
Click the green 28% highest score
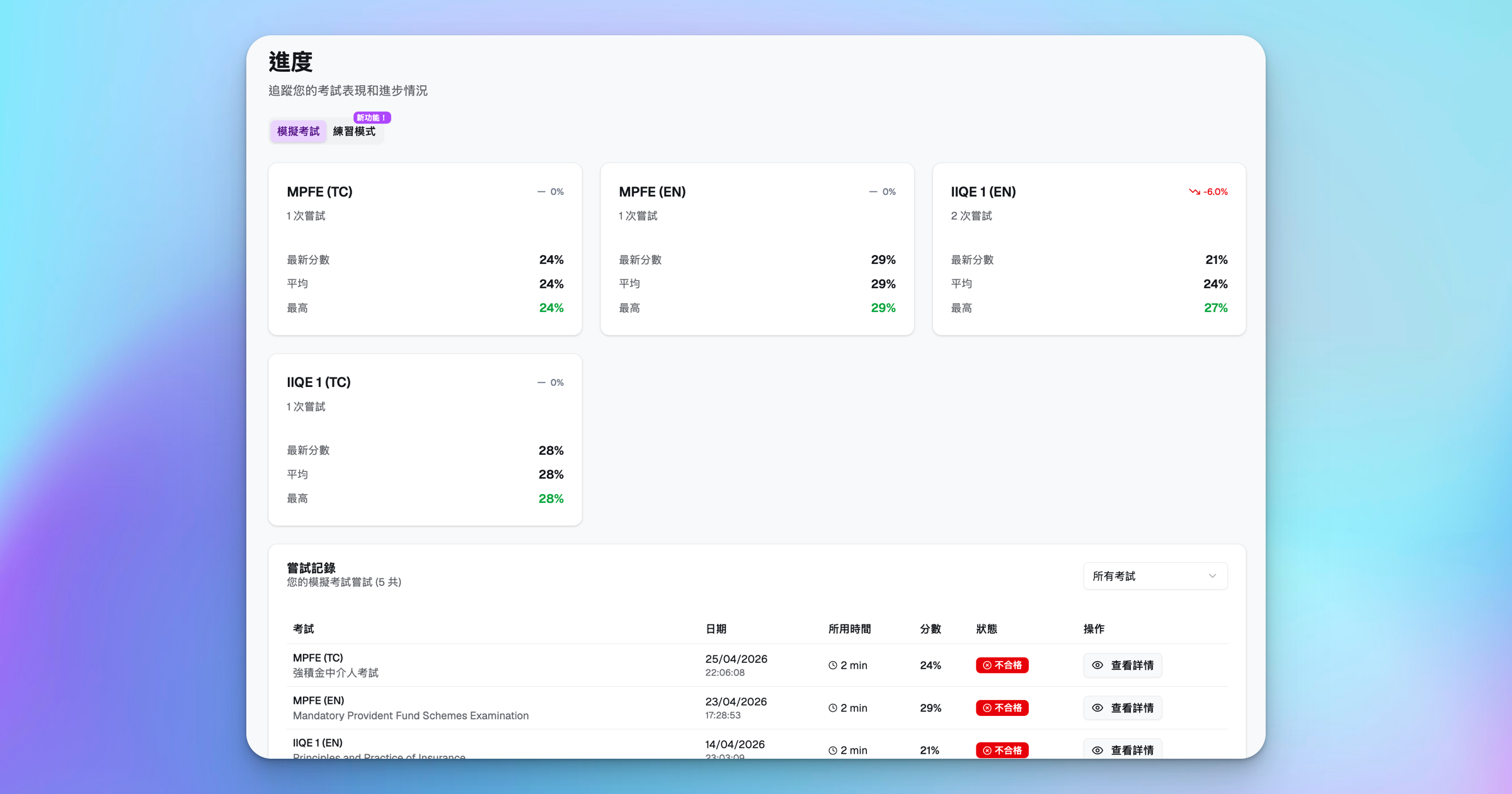coord(551,498)
